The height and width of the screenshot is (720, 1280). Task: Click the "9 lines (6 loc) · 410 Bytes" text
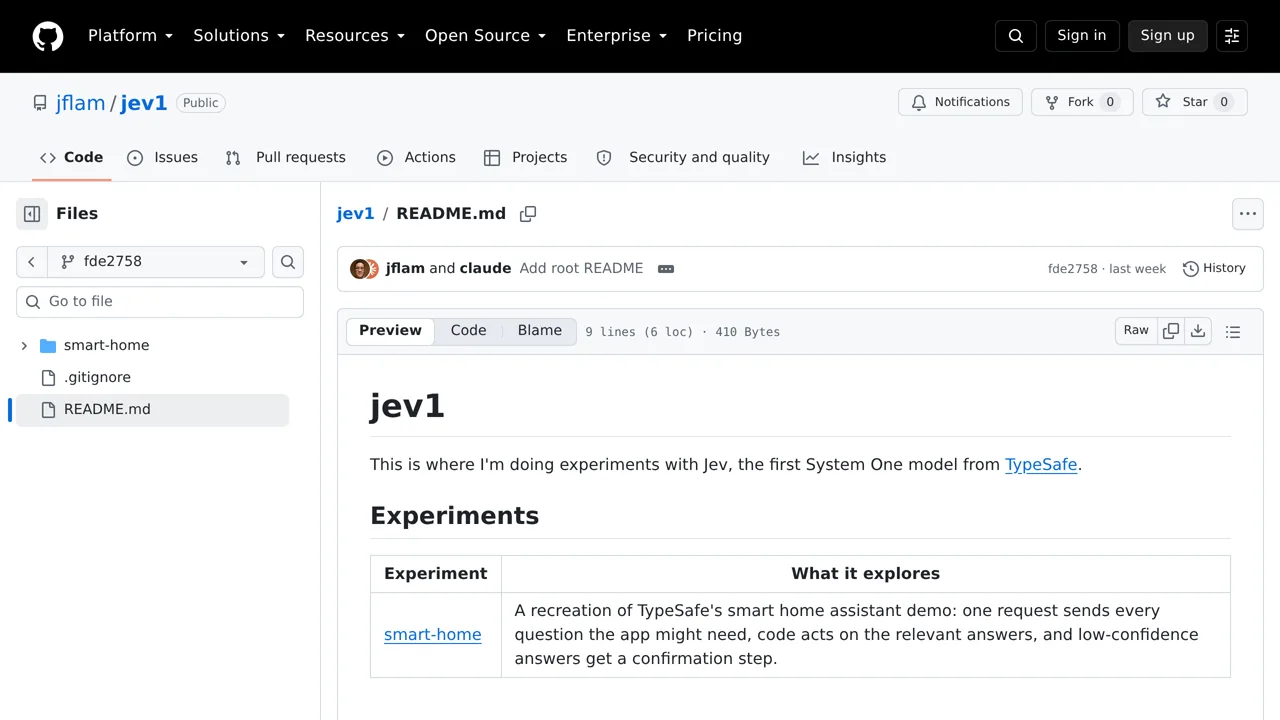[683, 332]
